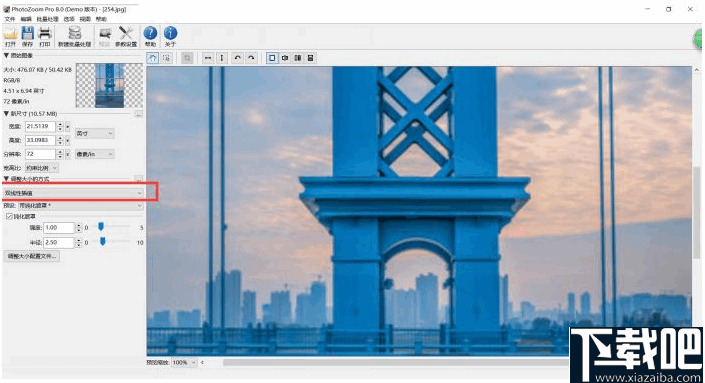Viewport: 705px width, 383px height.
Task: Open 参数设置 preferences tools icon
Action: [x=126, y=36]
